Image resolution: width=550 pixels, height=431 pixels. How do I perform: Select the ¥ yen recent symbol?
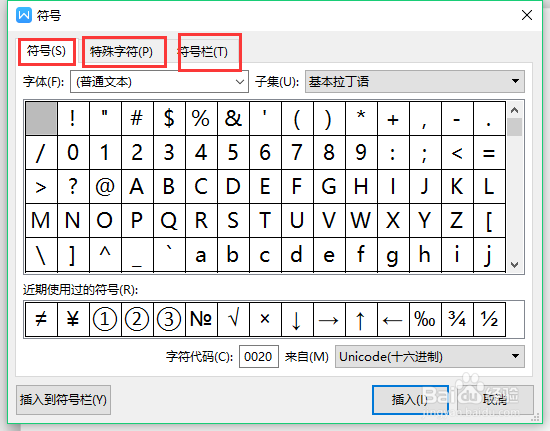pyautogui.click(x=73, y=319)
